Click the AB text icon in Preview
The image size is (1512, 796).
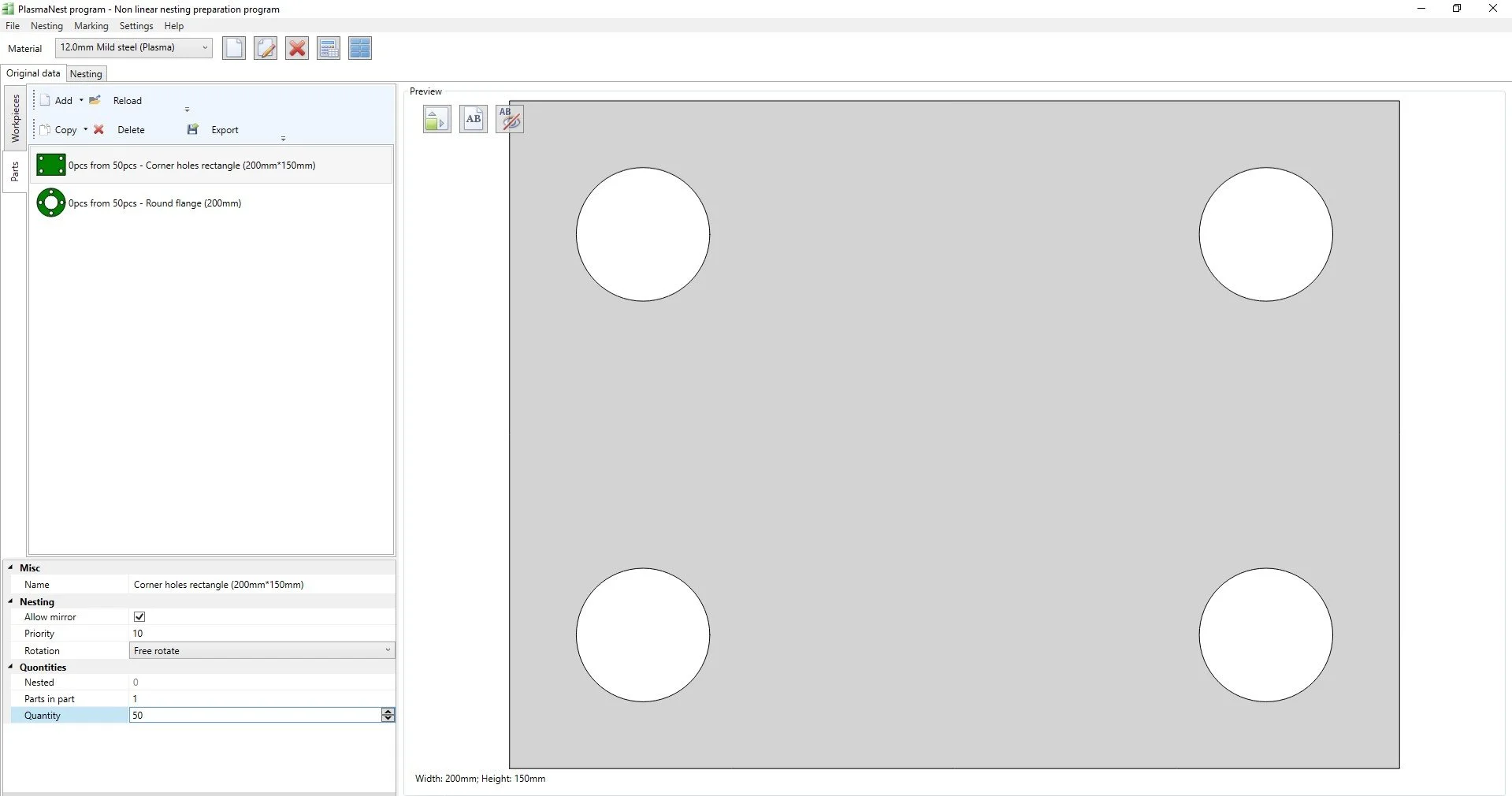[474, 119]
